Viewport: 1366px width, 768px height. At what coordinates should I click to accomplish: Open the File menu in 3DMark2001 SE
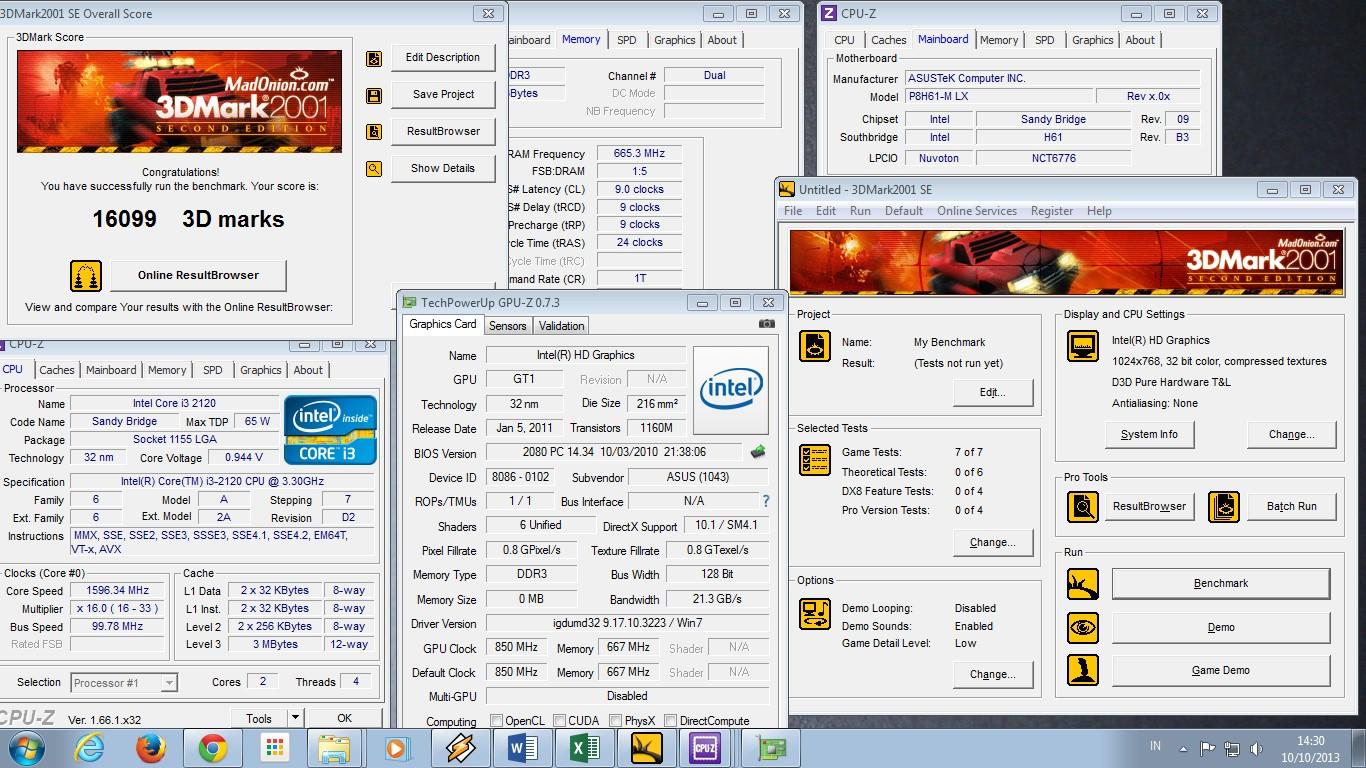(793, 211)
